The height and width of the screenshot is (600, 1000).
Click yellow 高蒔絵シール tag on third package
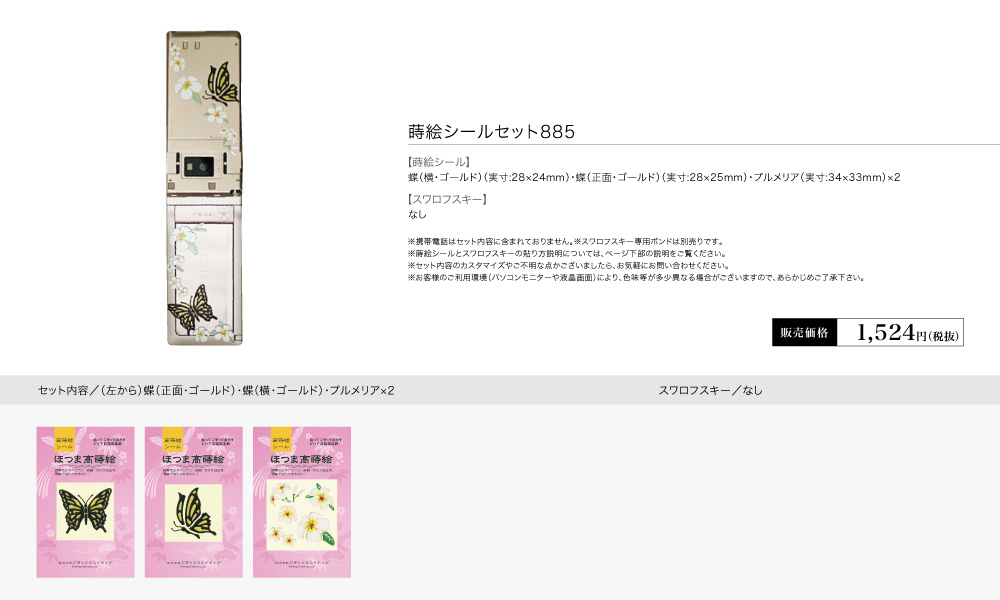click(x=281, y=439)
